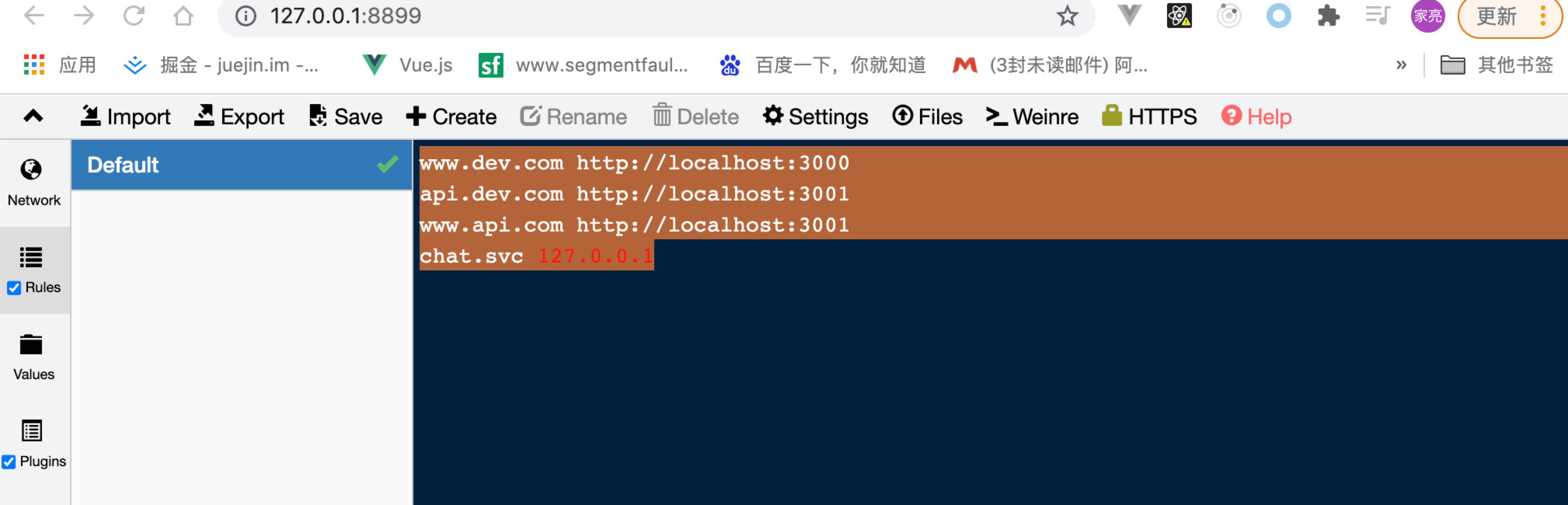This screenshot has height=505, width=1568.
Task: Collapse the toolbar with the up chevron
Action: click(33, 116)
